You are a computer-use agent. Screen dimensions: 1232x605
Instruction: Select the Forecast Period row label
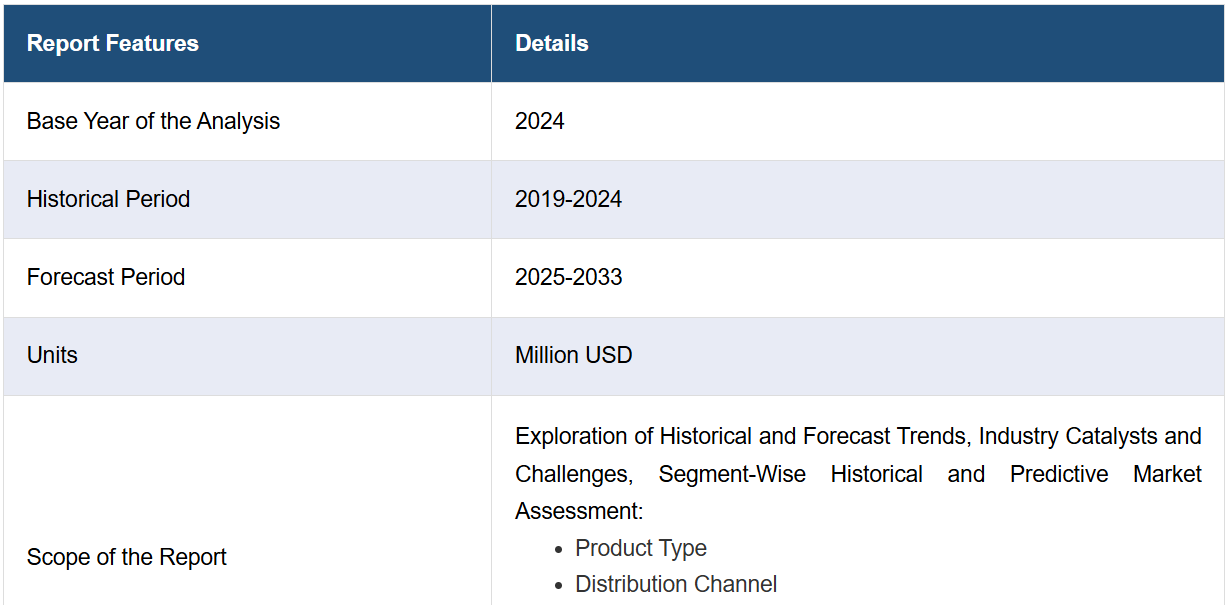[106, 277]
